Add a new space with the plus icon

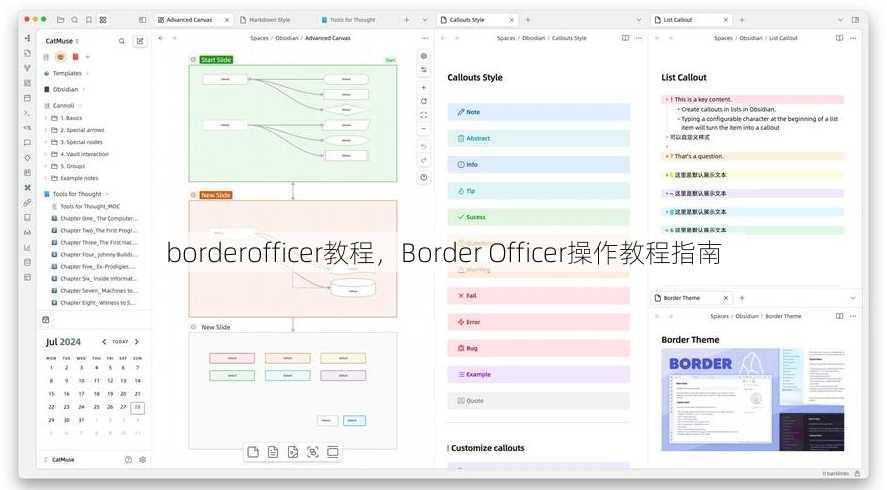(x=88, y=57)
